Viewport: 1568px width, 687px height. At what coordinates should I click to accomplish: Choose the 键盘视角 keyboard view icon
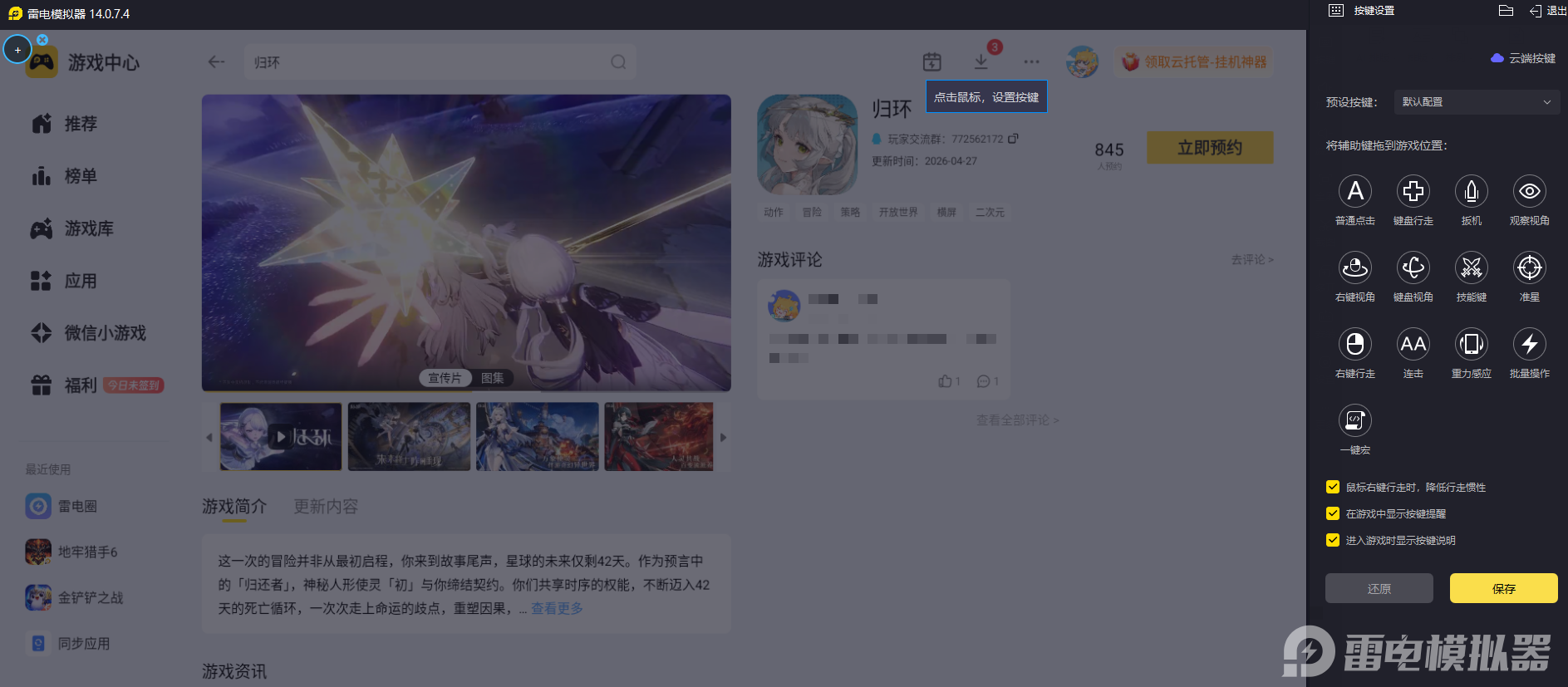tap(1413, 268)
